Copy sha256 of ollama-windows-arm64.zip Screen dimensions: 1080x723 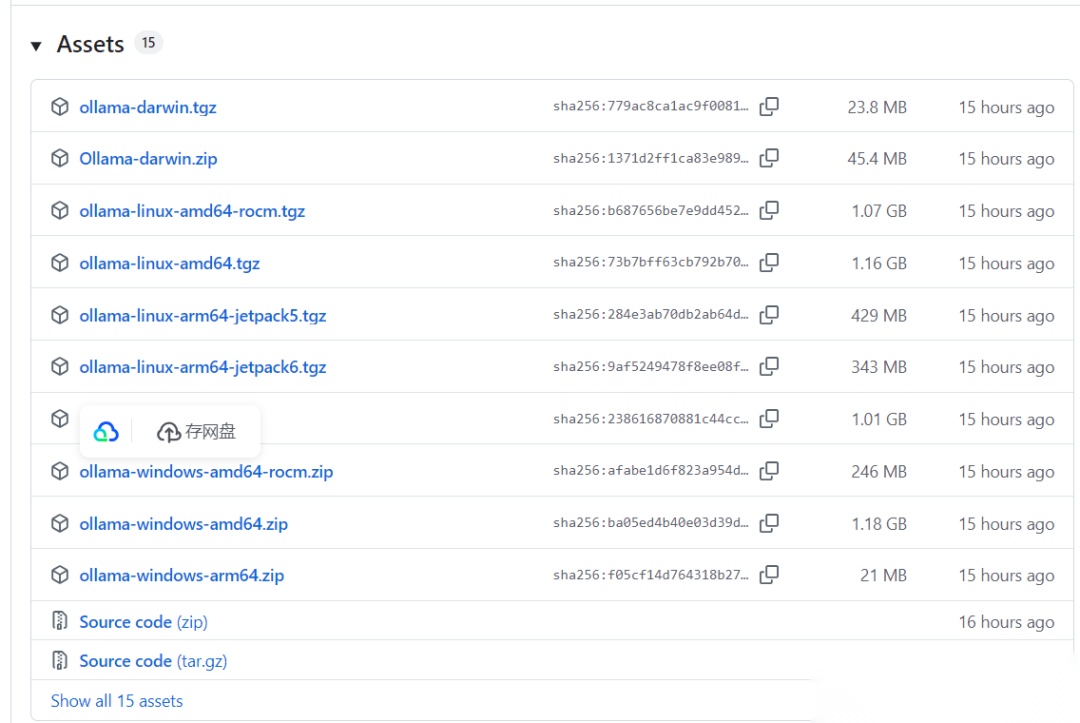pyautogui.click(x=769, y=575)
